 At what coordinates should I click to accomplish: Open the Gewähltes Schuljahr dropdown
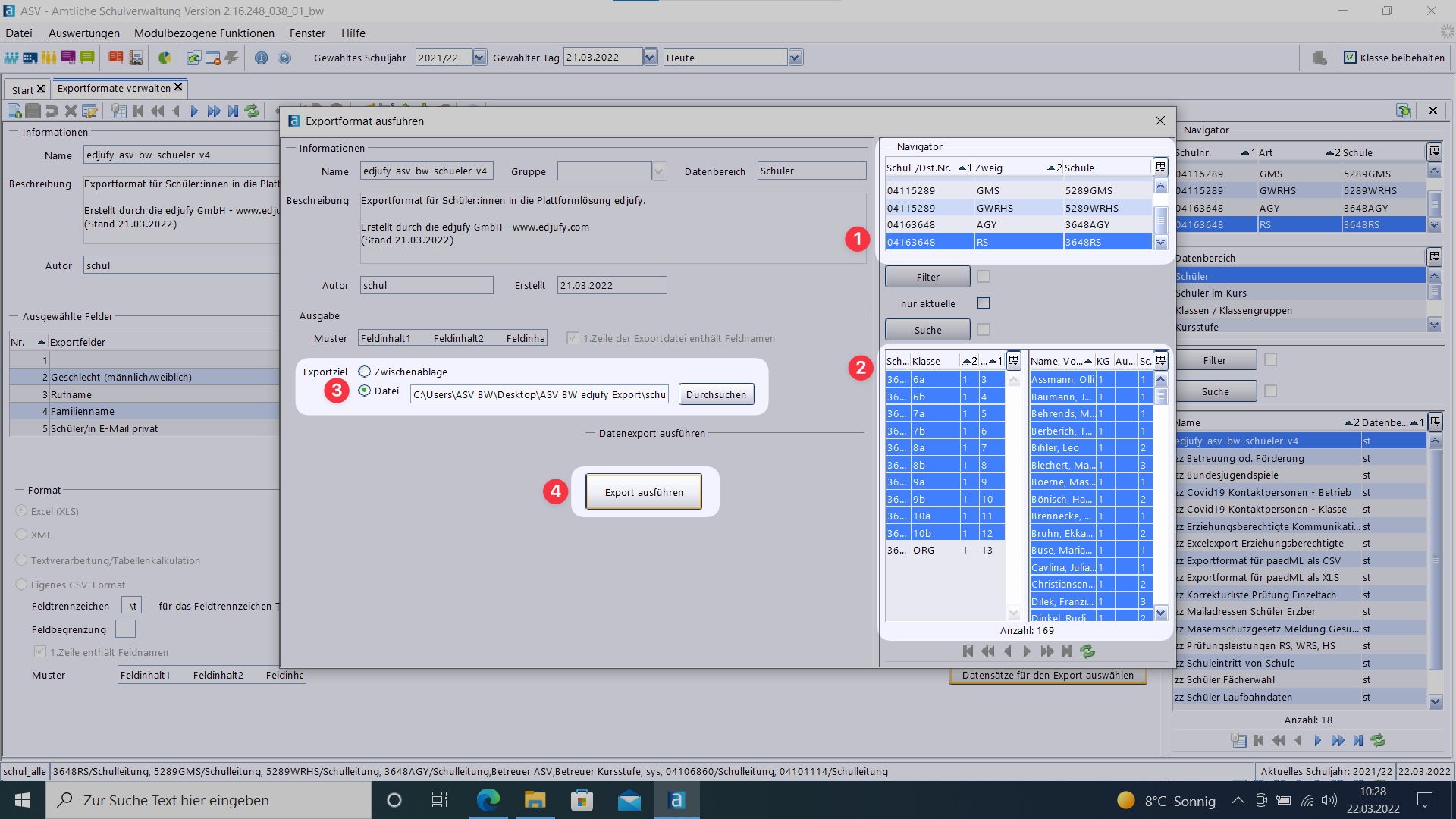pyautogui.click(x=479, y=58)
